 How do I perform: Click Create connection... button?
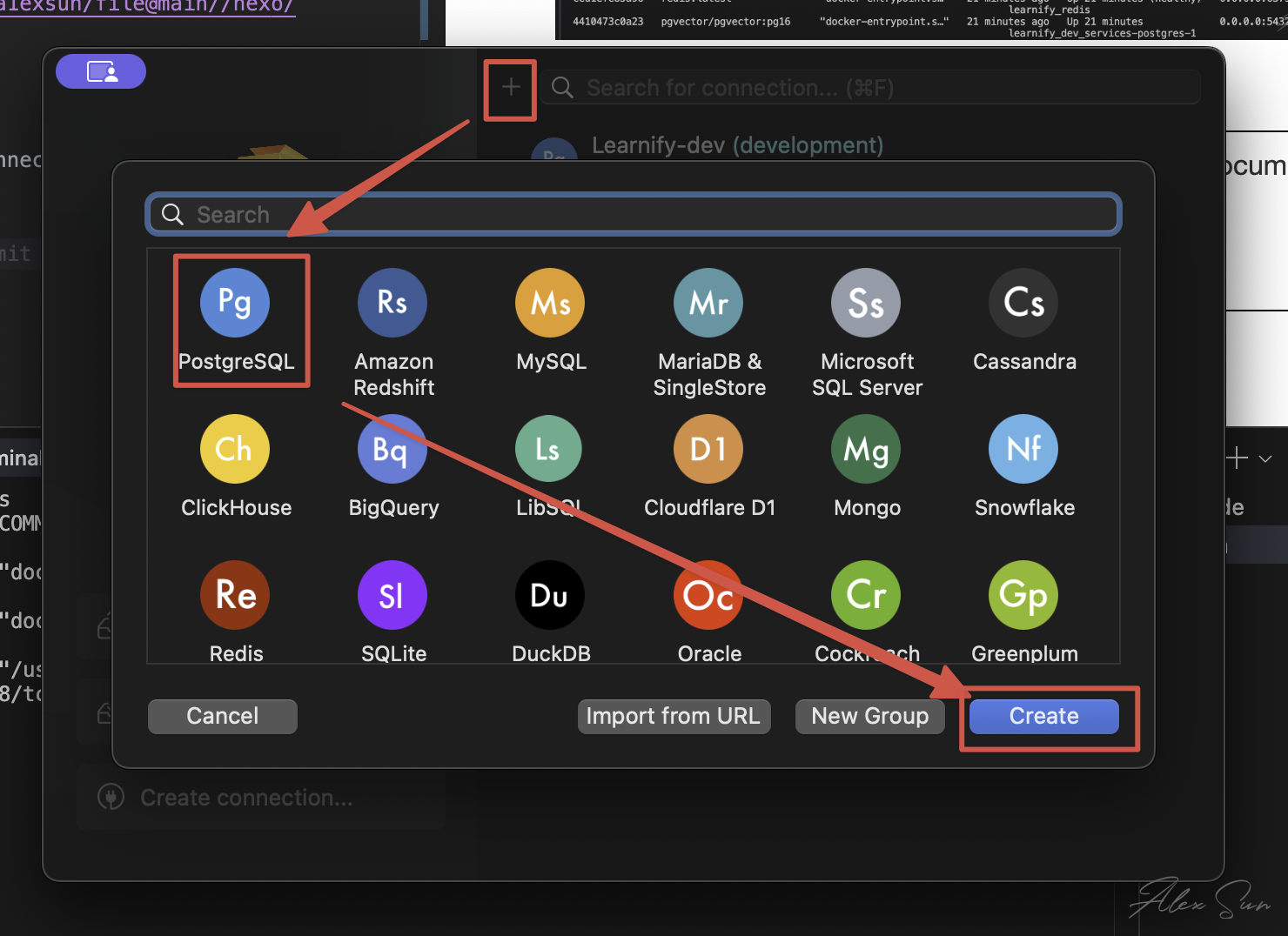[261, 797]
